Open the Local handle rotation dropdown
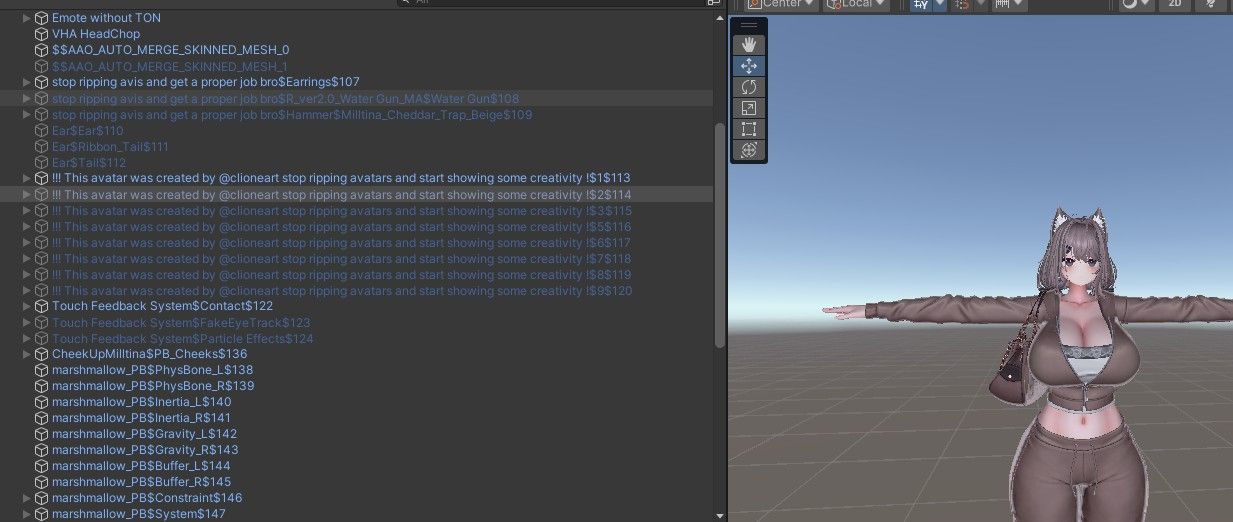 856,4
